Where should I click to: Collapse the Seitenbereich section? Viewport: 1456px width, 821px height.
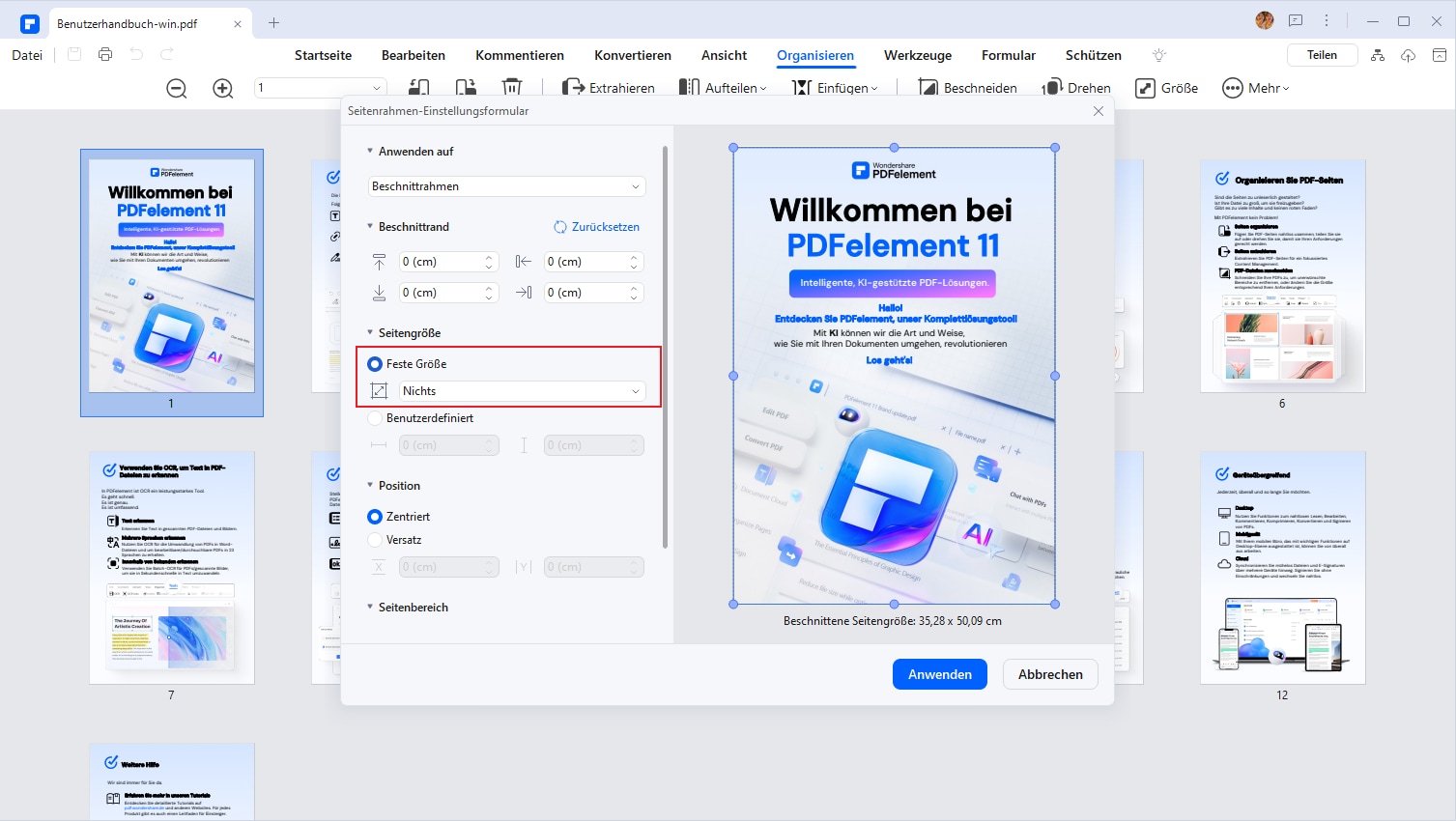pyautogui.click(x=370, y=608)
